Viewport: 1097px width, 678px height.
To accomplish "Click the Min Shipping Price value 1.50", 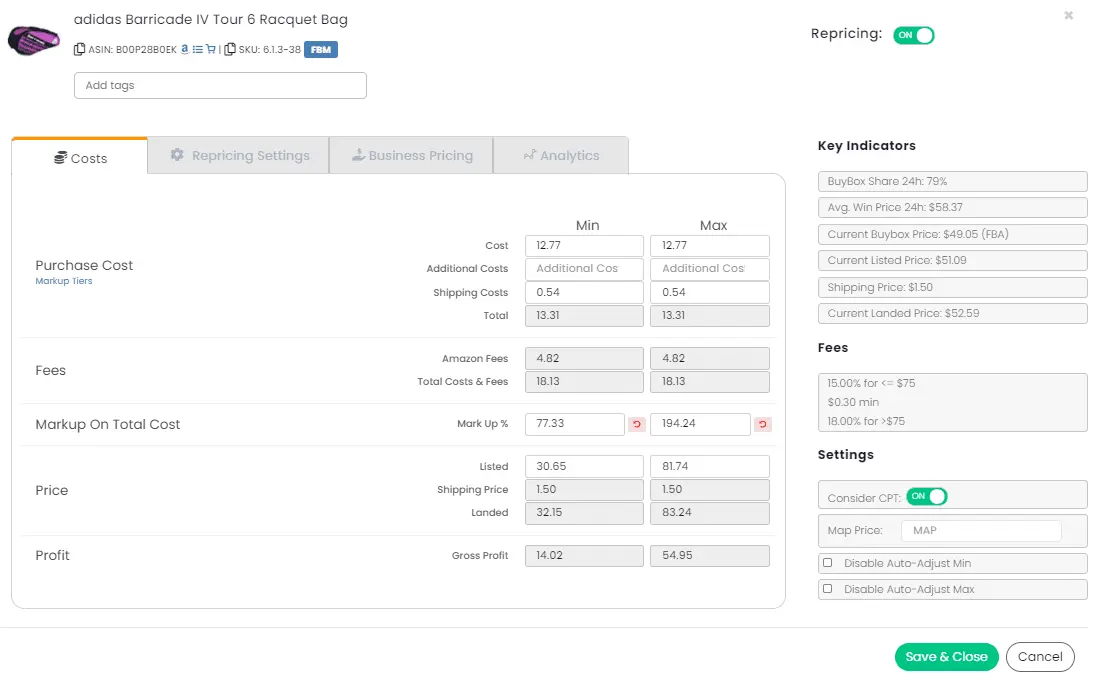I will (584, 490).
